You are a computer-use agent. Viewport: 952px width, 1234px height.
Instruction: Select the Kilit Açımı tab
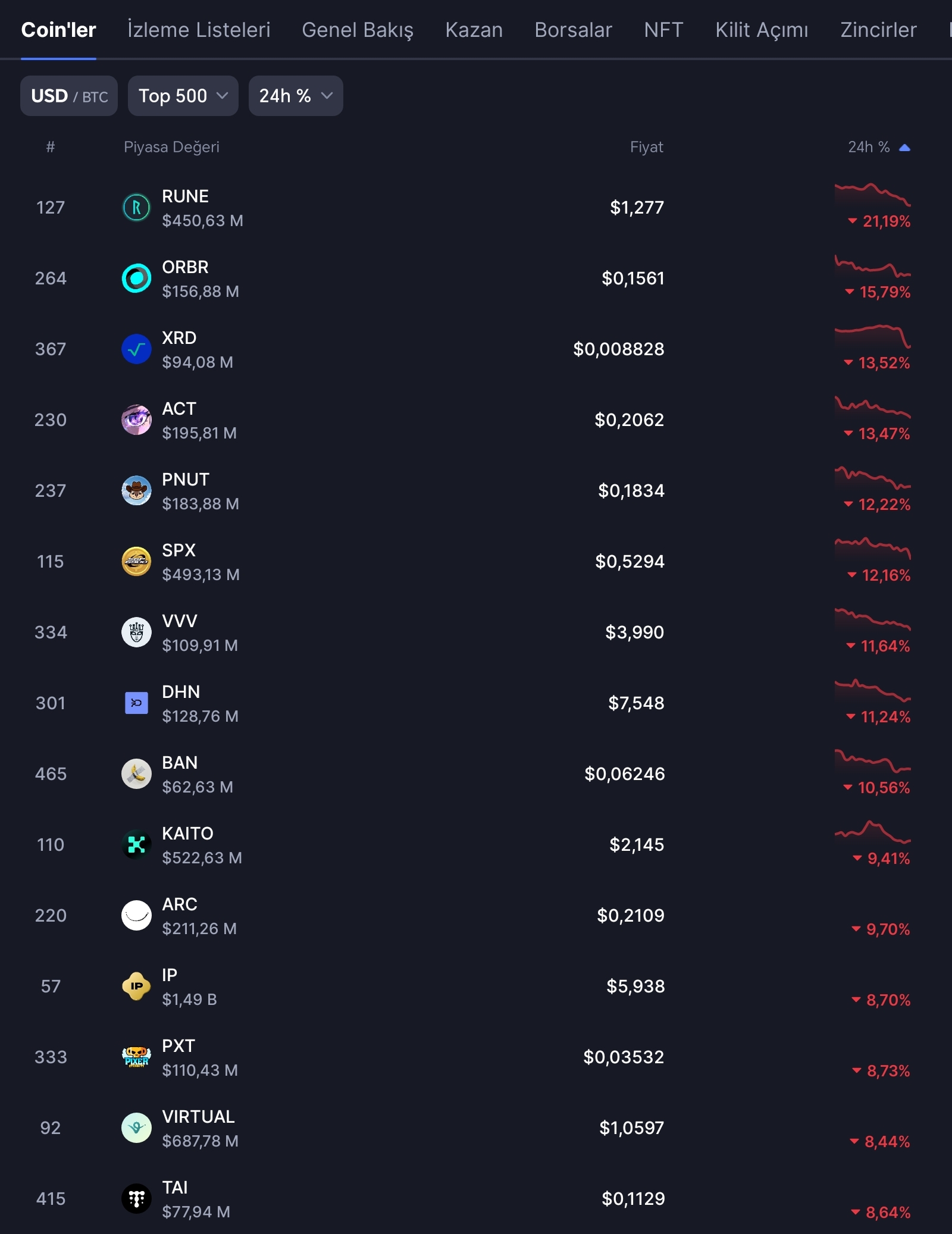coord(762,30)
